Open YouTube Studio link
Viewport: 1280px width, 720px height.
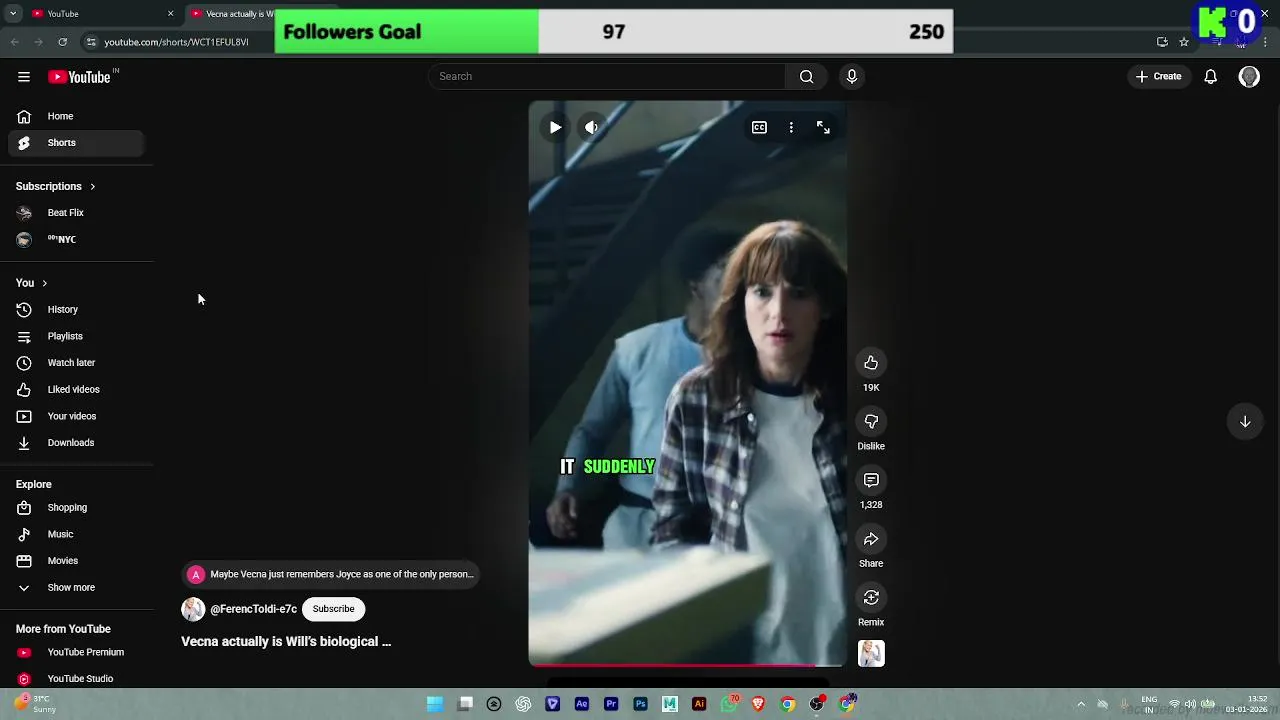76,679
